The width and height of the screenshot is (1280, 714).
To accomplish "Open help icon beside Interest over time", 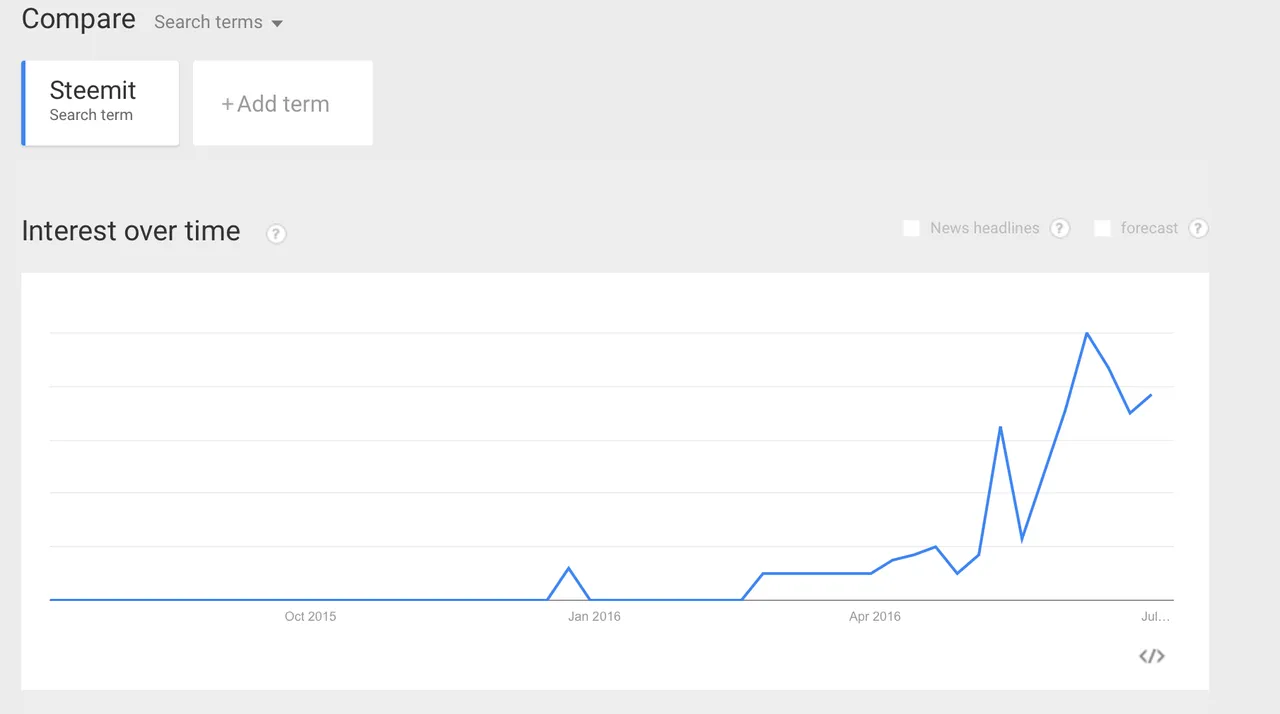I will (x=276, y=234).
